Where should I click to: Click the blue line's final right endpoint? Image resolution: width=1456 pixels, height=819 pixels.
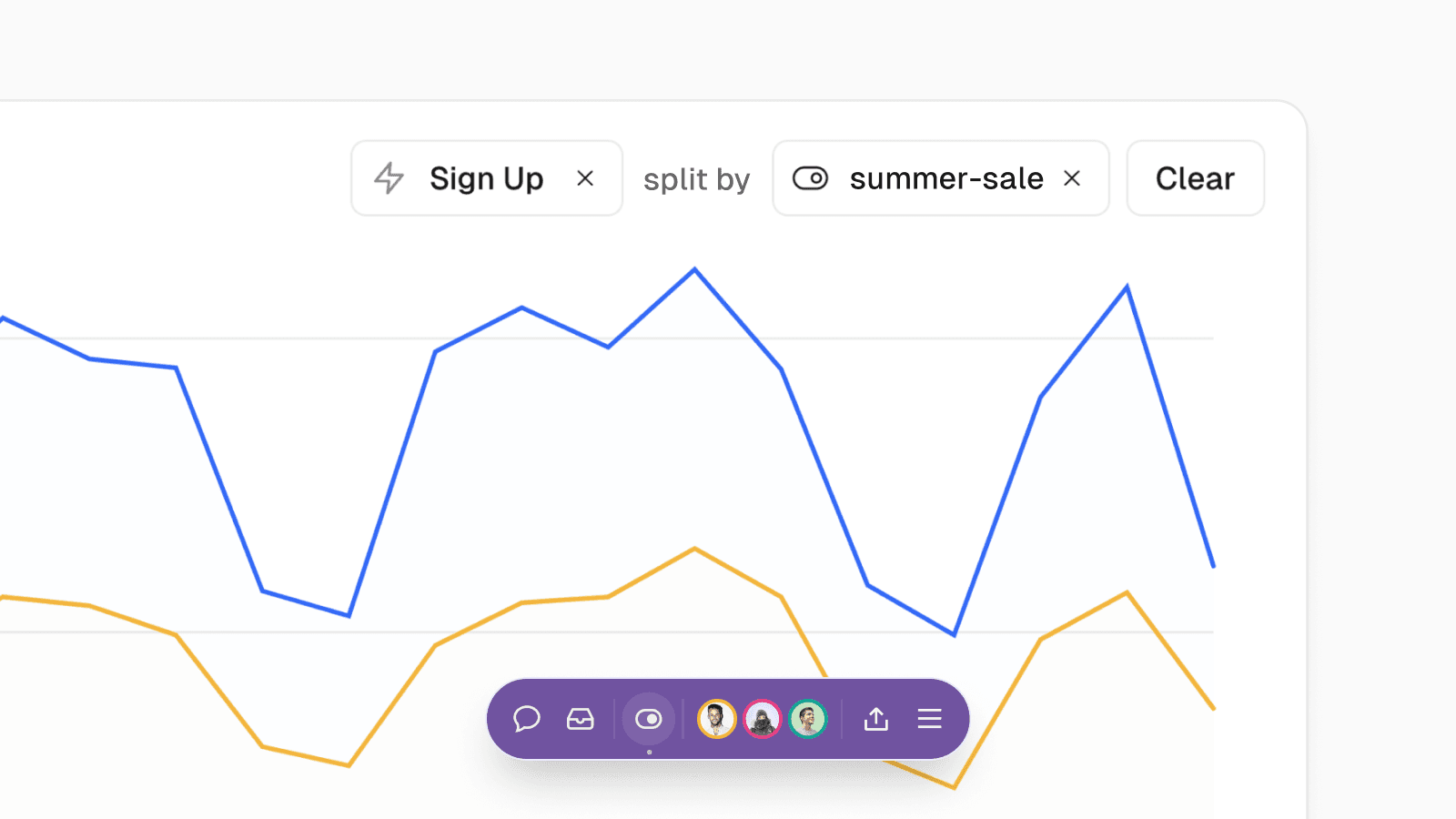point(1213,566)
